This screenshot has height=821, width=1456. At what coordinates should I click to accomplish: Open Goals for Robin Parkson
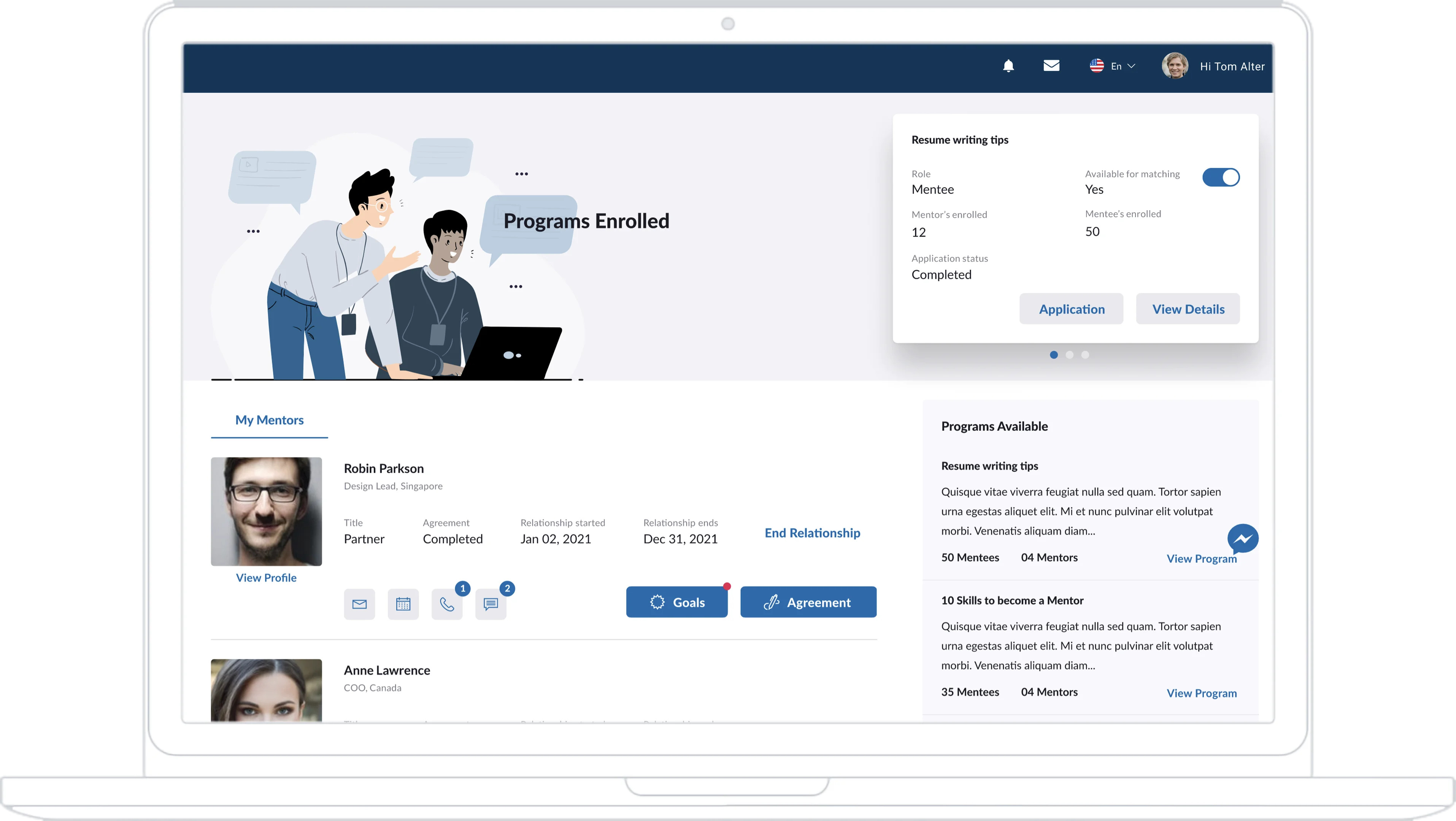click(676, 601)
